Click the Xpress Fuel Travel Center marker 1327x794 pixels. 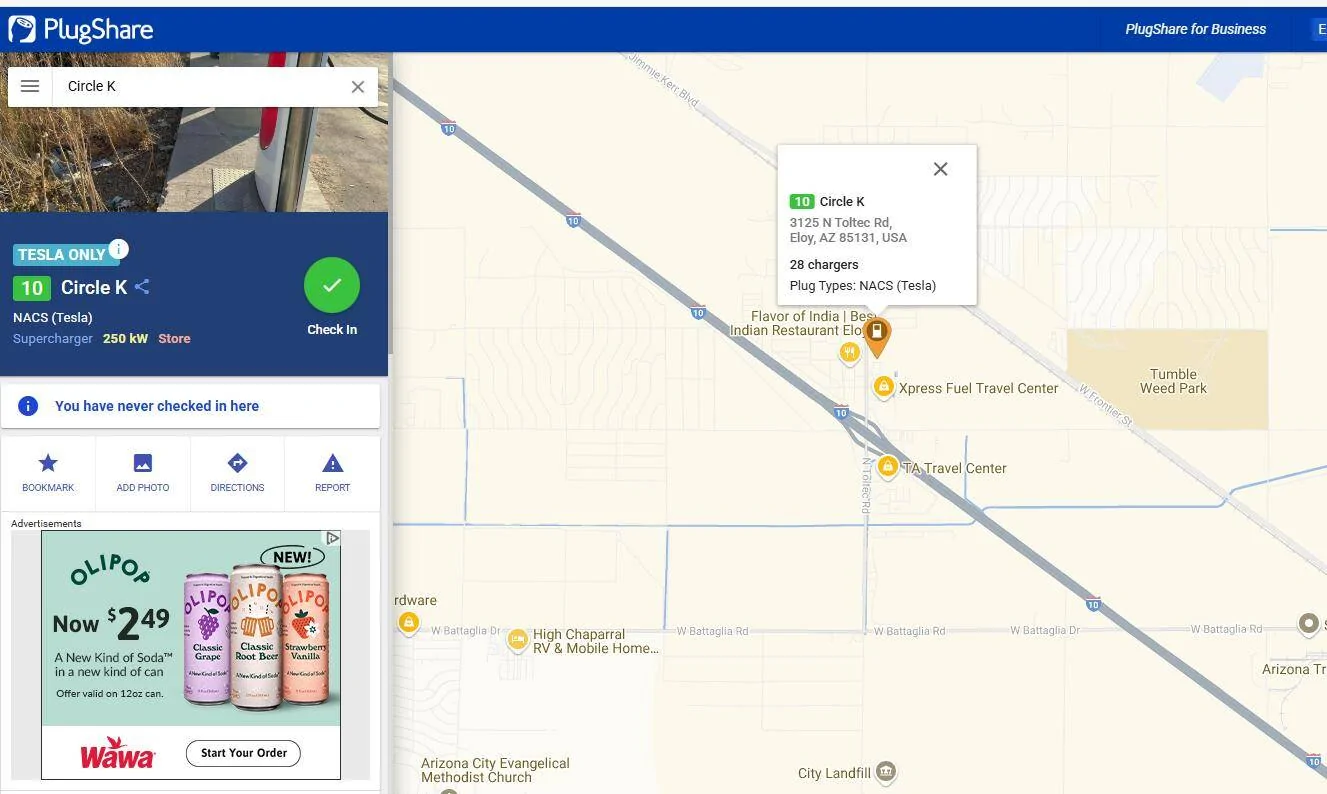pos(883,387)
